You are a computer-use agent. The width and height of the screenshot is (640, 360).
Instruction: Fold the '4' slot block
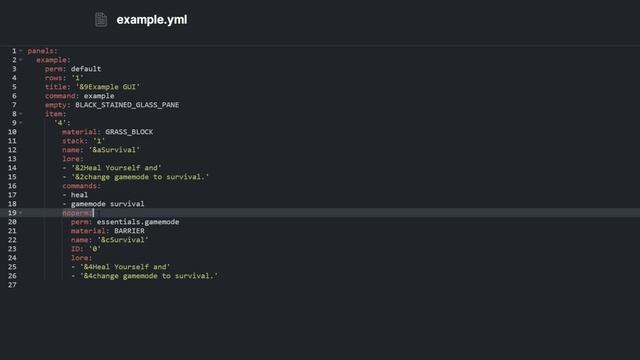[x=21, y=123]
